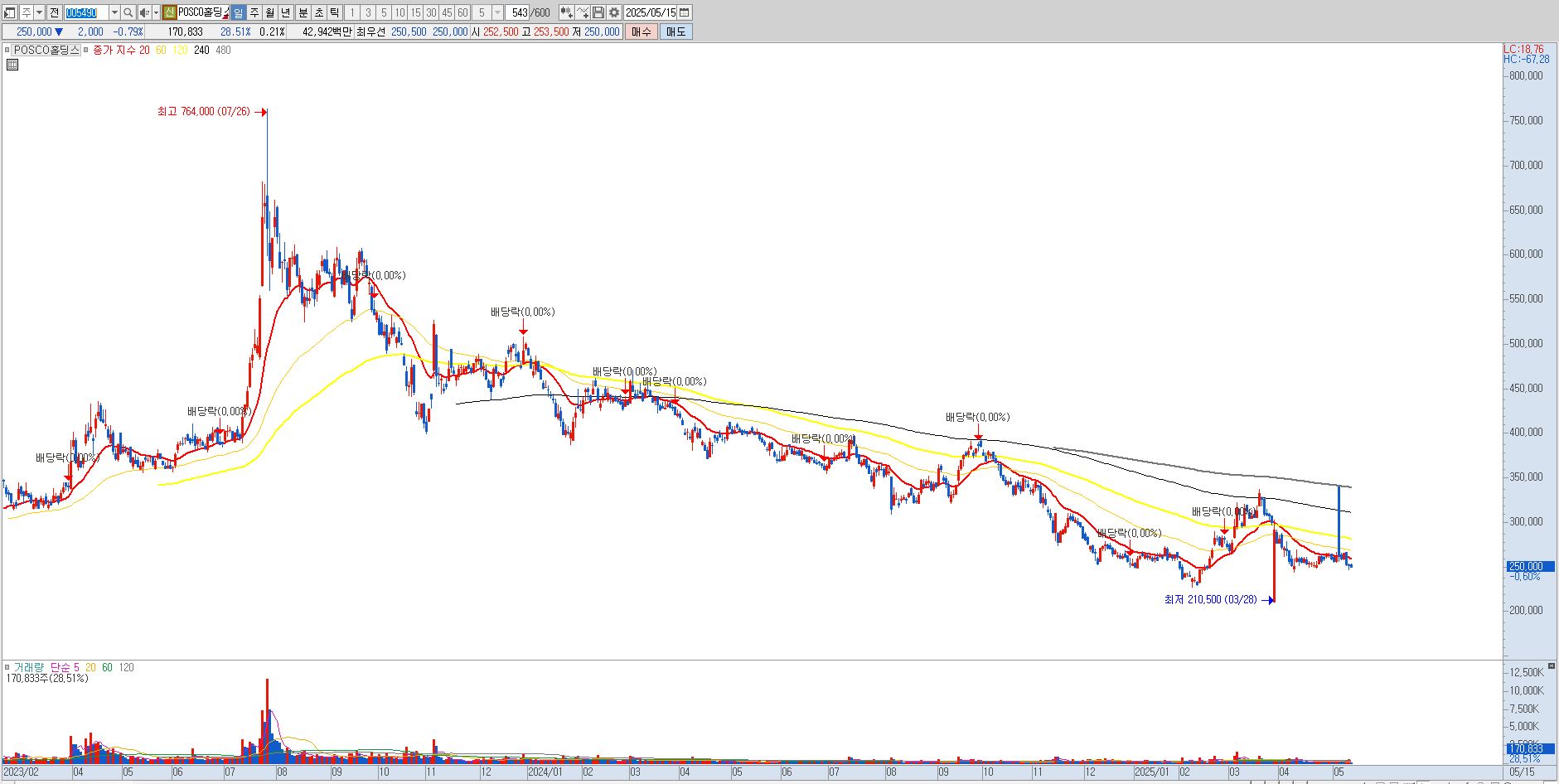
Task: Toggle the 종가 지수 moving-average checkbox
Action: coord(86,50)
